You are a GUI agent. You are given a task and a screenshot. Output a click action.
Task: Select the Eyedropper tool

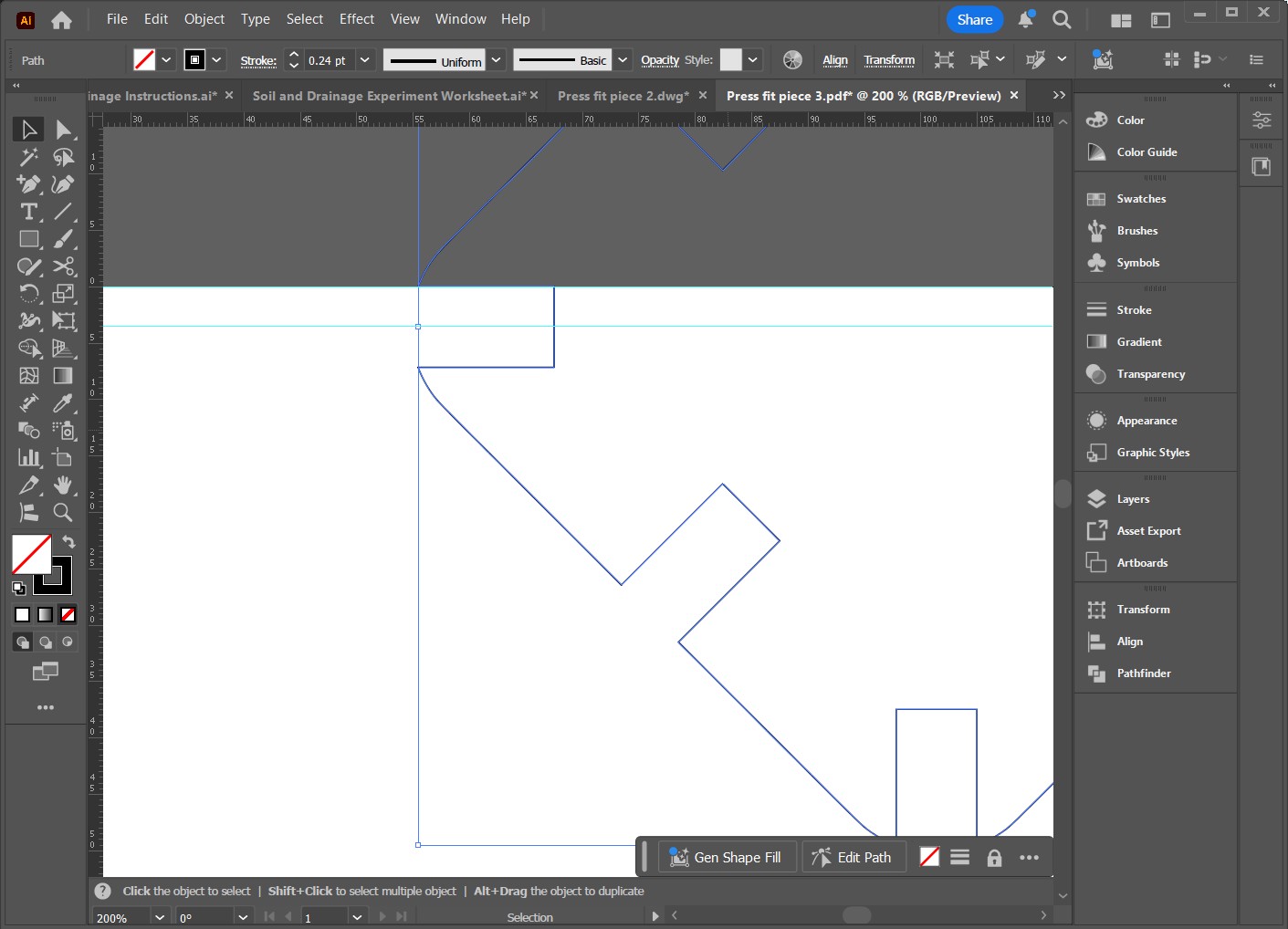(63, 403)
